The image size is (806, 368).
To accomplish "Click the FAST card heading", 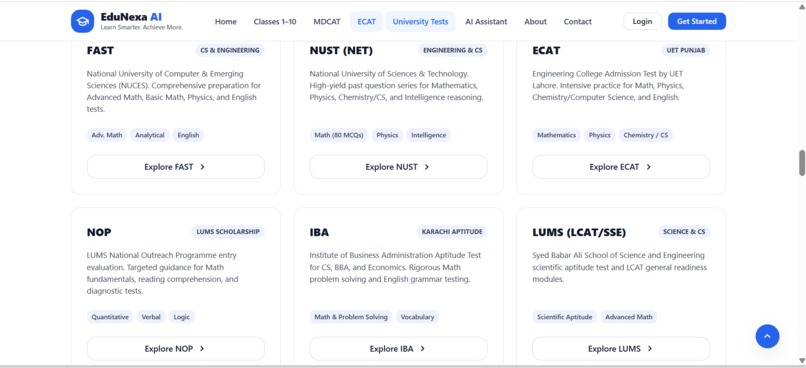I will pos(100,50).
